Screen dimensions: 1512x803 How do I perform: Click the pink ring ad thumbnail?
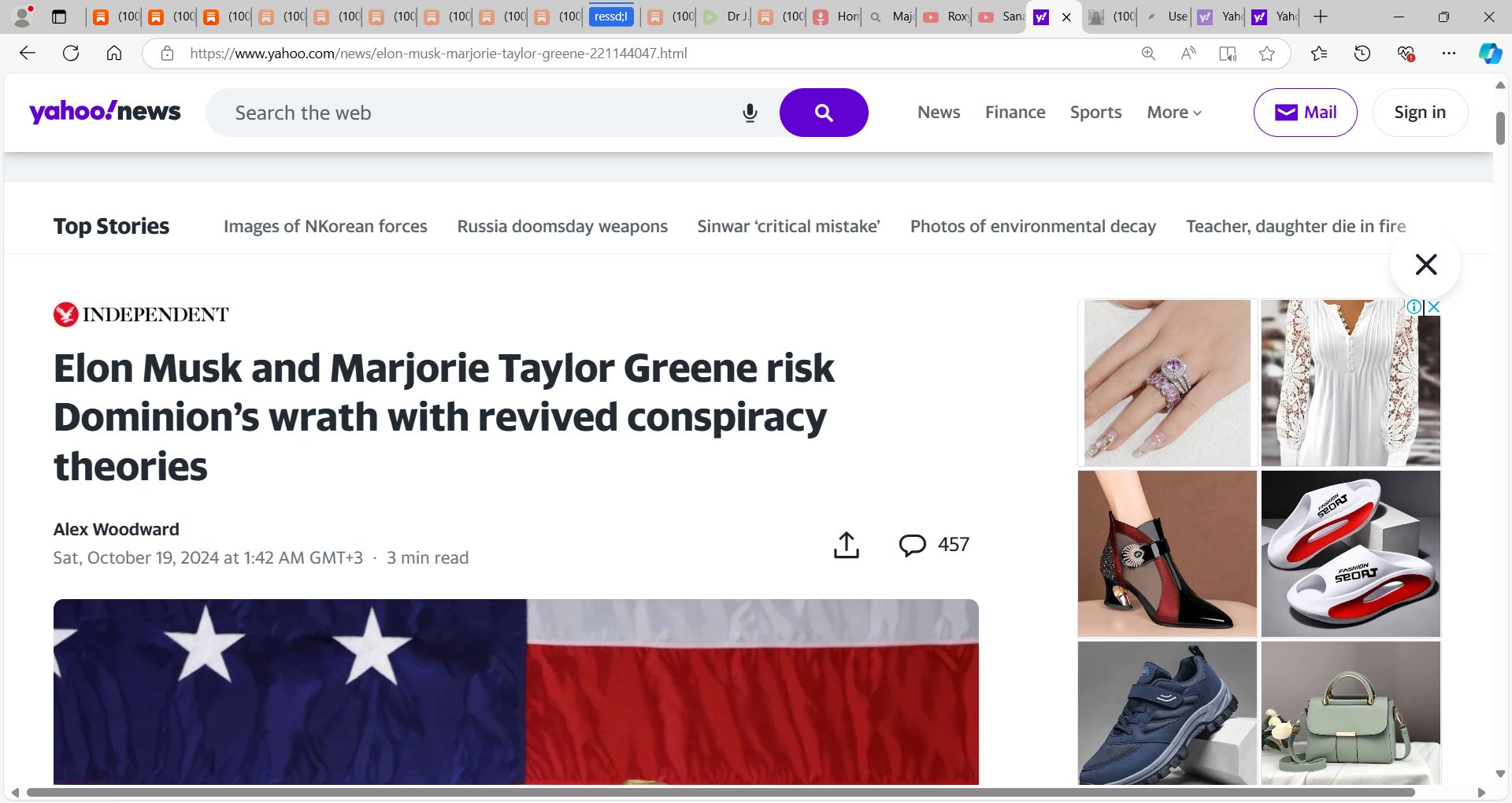(1167, 383)
